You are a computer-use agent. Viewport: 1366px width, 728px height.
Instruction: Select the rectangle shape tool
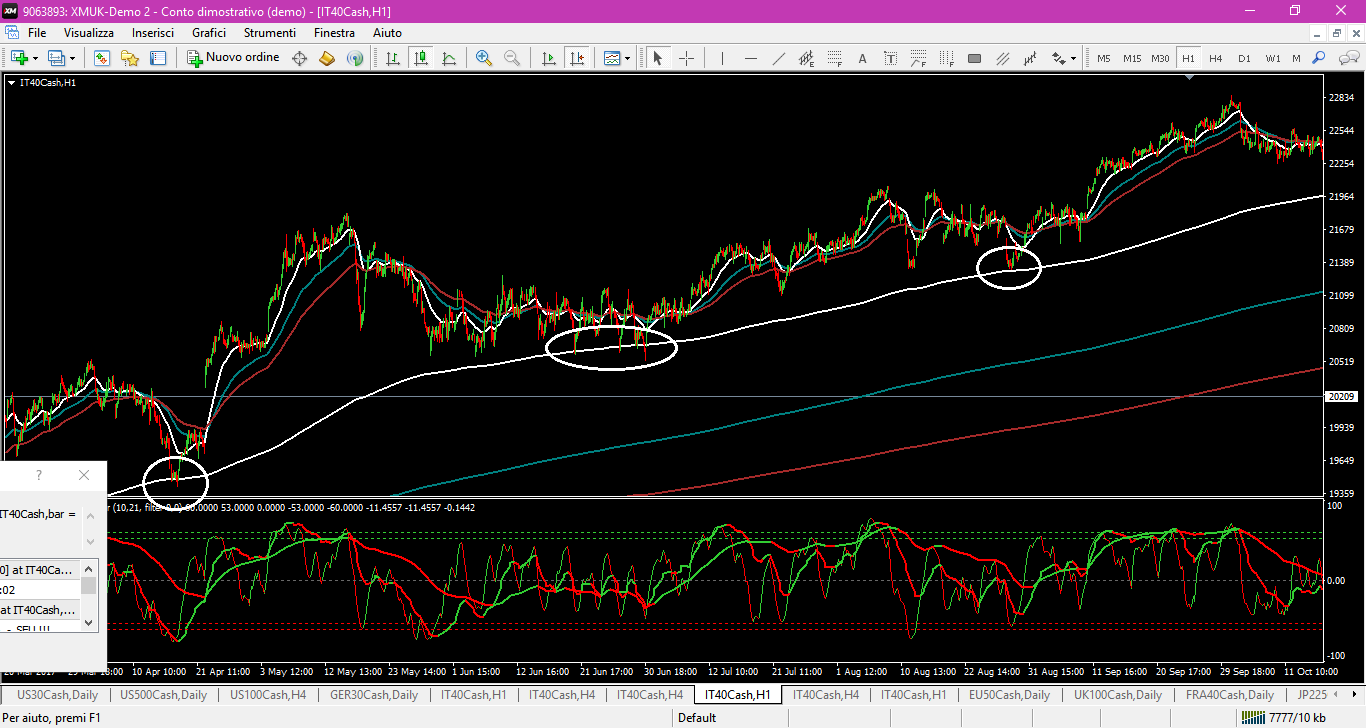coord(975,58)
